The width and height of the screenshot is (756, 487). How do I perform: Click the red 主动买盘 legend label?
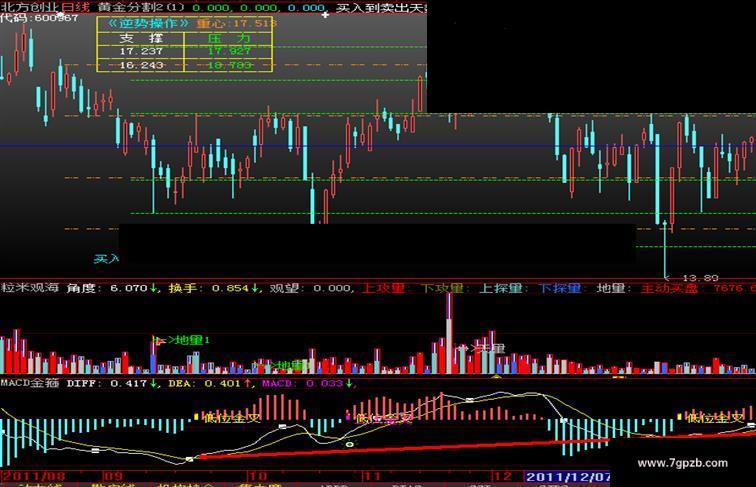669,288
